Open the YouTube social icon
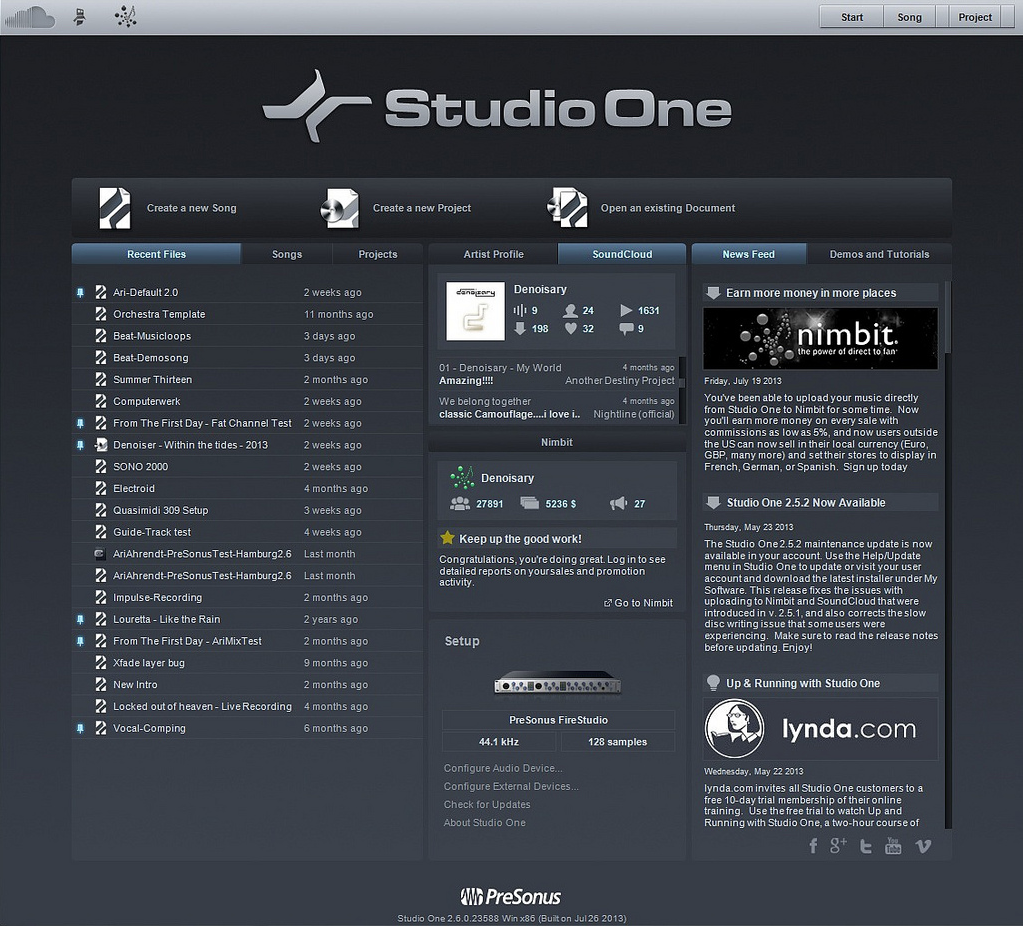The image size is (1023, 926). point(893,846)
